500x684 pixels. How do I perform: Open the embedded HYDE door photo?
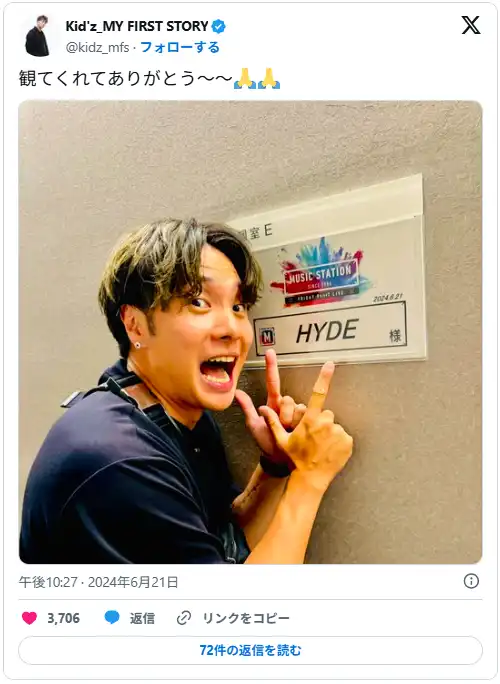[250, 332]
